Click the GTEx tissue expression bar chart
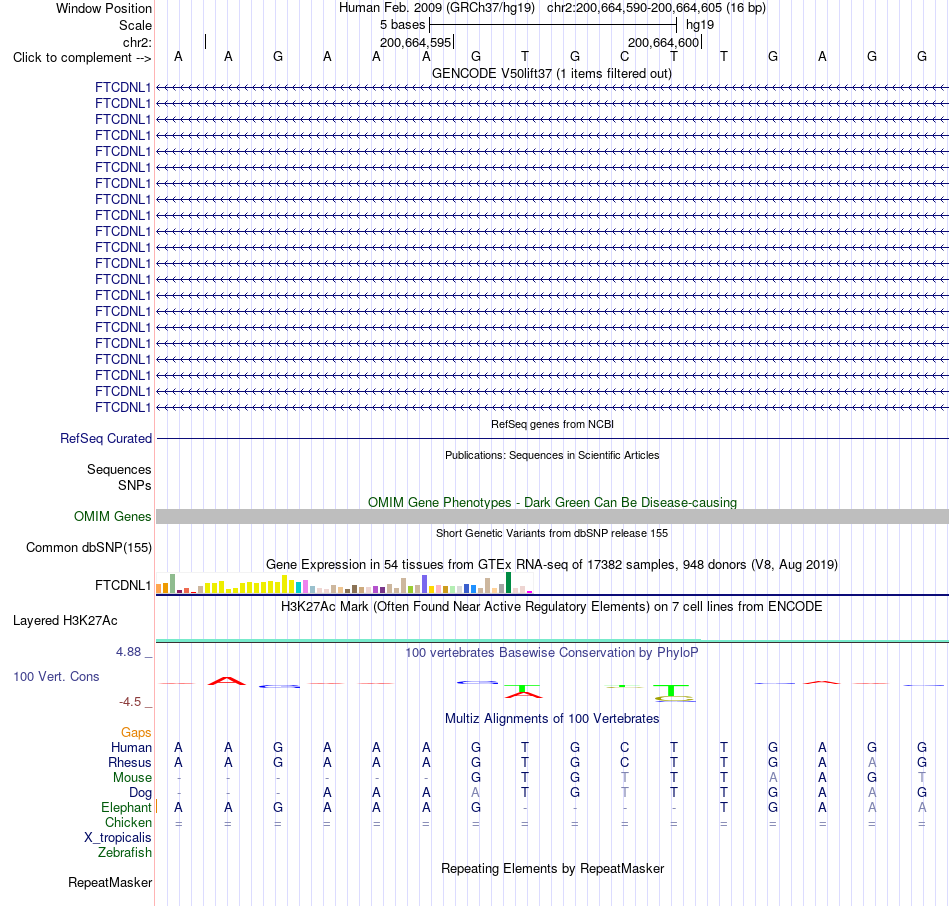The height and width of the screenshot is (906, 950). coord(344,582)
